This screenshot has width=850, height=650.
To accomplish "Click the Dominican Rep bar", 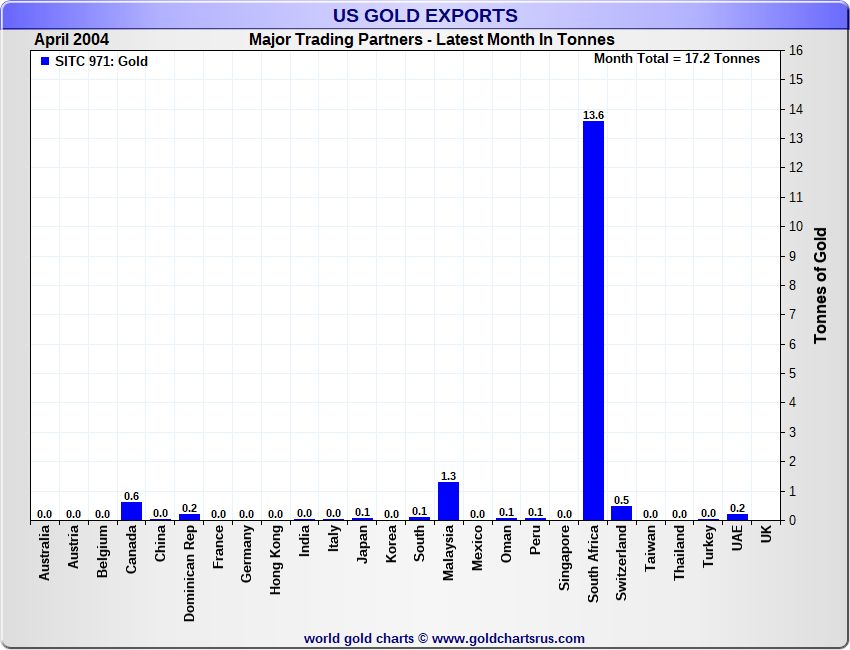I will (x=189, y=517).
